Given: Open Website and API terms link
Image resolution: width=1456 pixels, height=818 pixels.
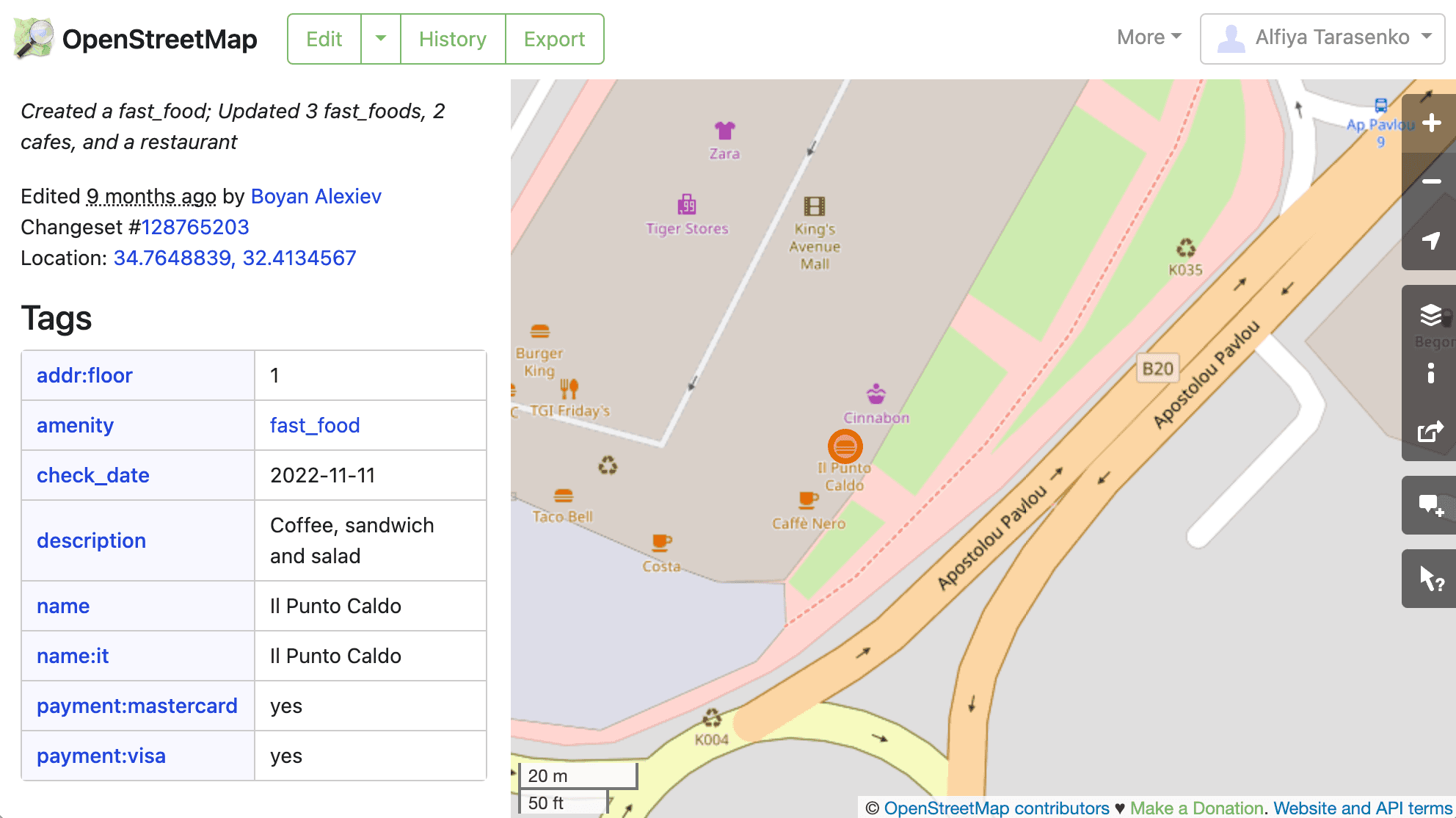Looking at the screenshot, I should [x=1362, y=808].
